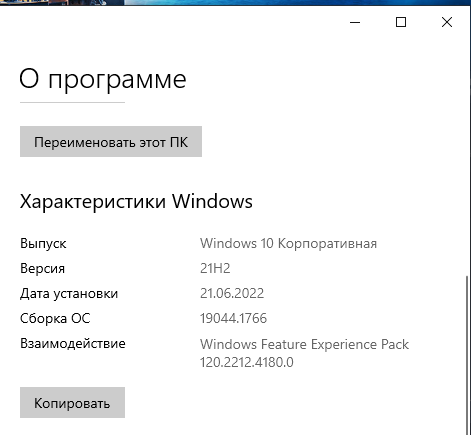Click the Взаимодействие label
Viewport: 471px width, 435px height.
click(x=73, y=343)
